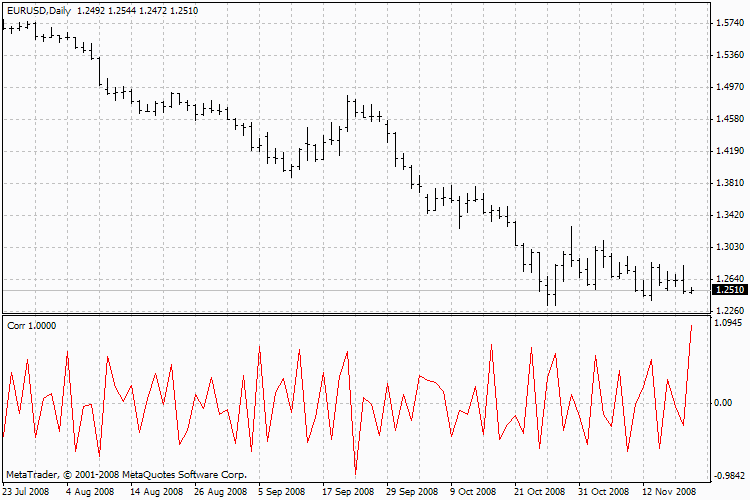The height and width of the screenshot is (500, 750).
Task: Click the -0.9842 indicator scale value
Action: tap(727, 476)
